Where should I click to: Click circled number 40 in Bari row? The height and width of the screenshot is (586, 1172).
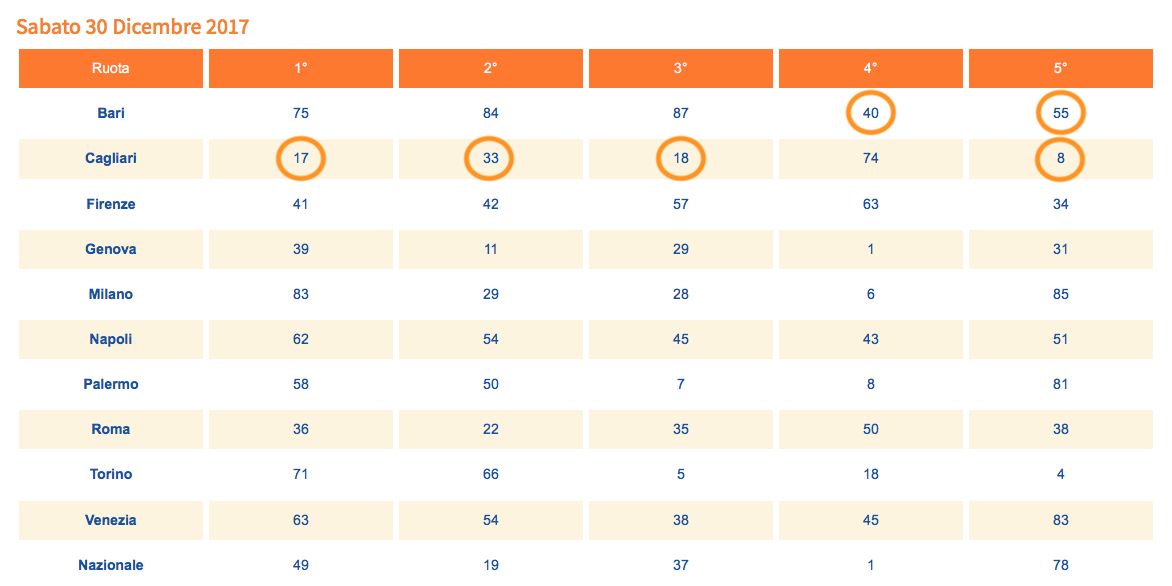pos(871,113)
